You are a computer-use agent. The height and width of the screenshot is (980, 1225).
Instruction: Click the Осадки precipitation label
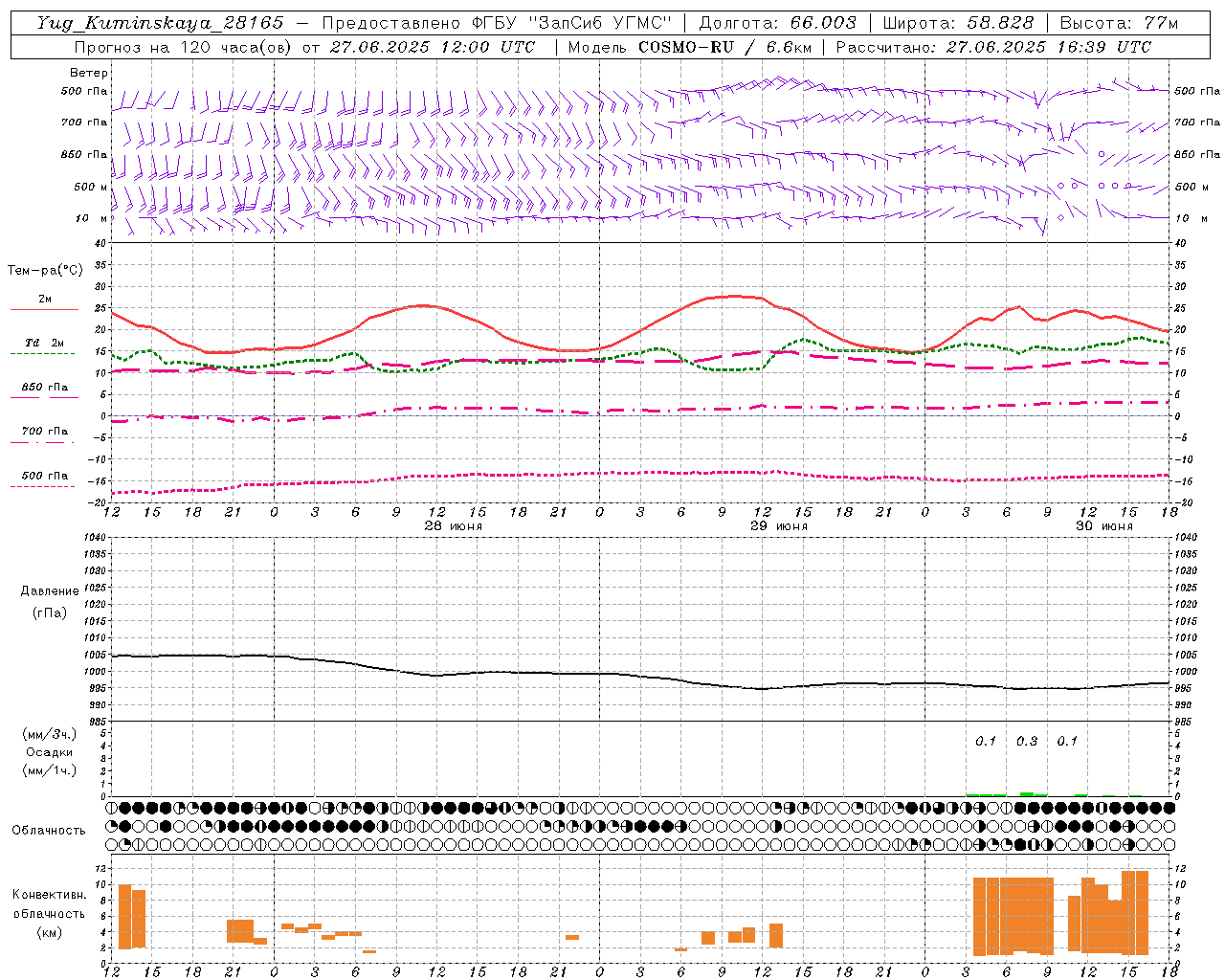[50, 752]
